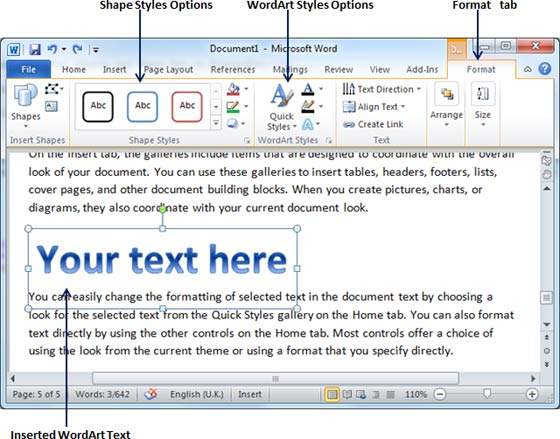Click the green rotation handle of WordArt
Image resolution: width=560 pixels, height=439 pixels.
[x=162, y=209]
